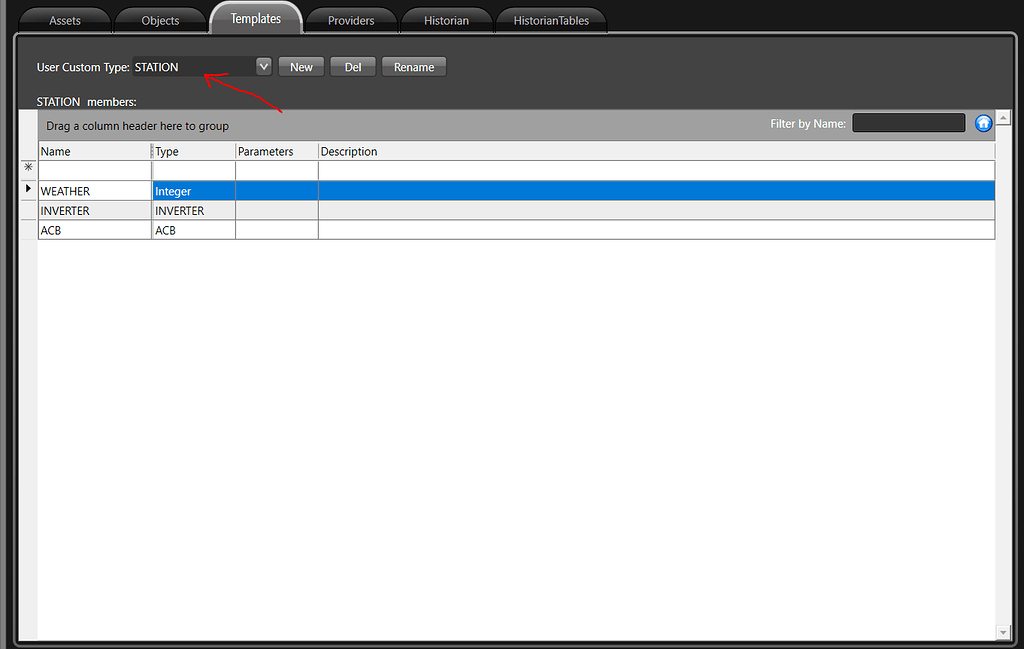1024x649 pixels.
Task: Open the Type cell dropdown showing Integer
Action: point(192,190)
